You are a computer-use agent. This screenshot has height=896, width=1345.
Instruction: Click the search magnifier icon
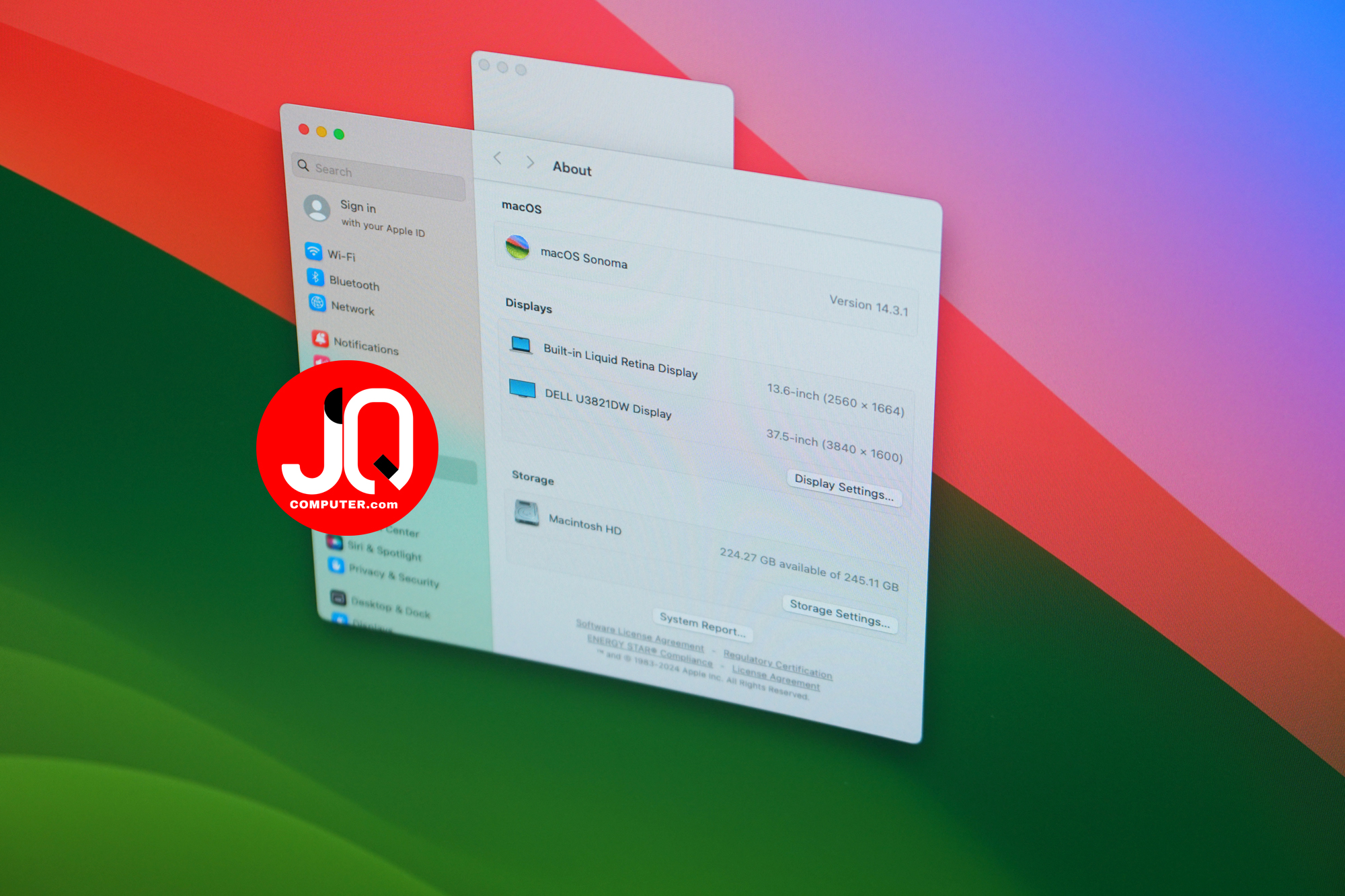(303, 165)
